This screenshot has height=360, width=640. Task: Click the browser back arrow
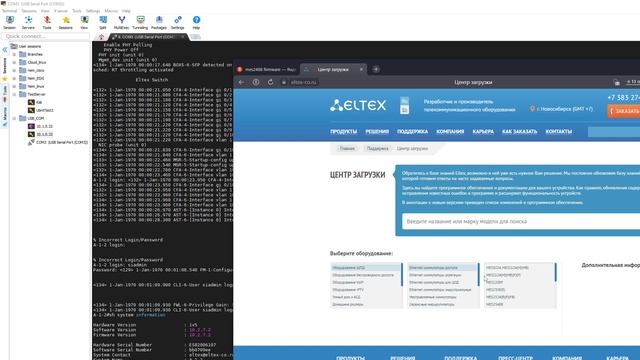point(241,82)
